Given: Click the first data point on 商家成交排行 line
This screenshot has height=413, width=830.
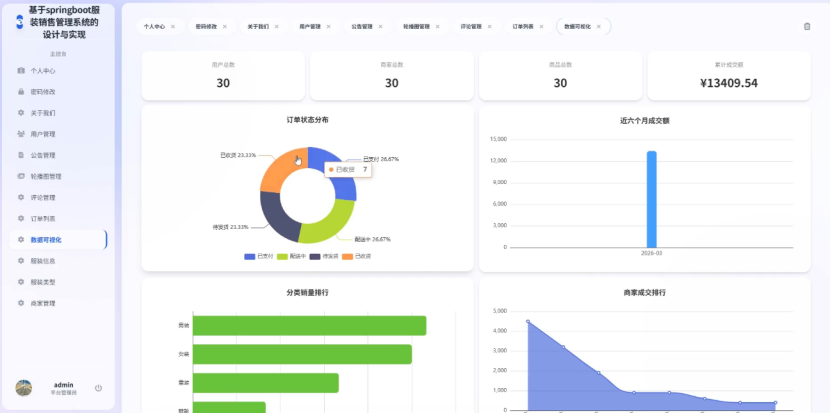Looking at the screenshot, I should [x=528, y=321].
